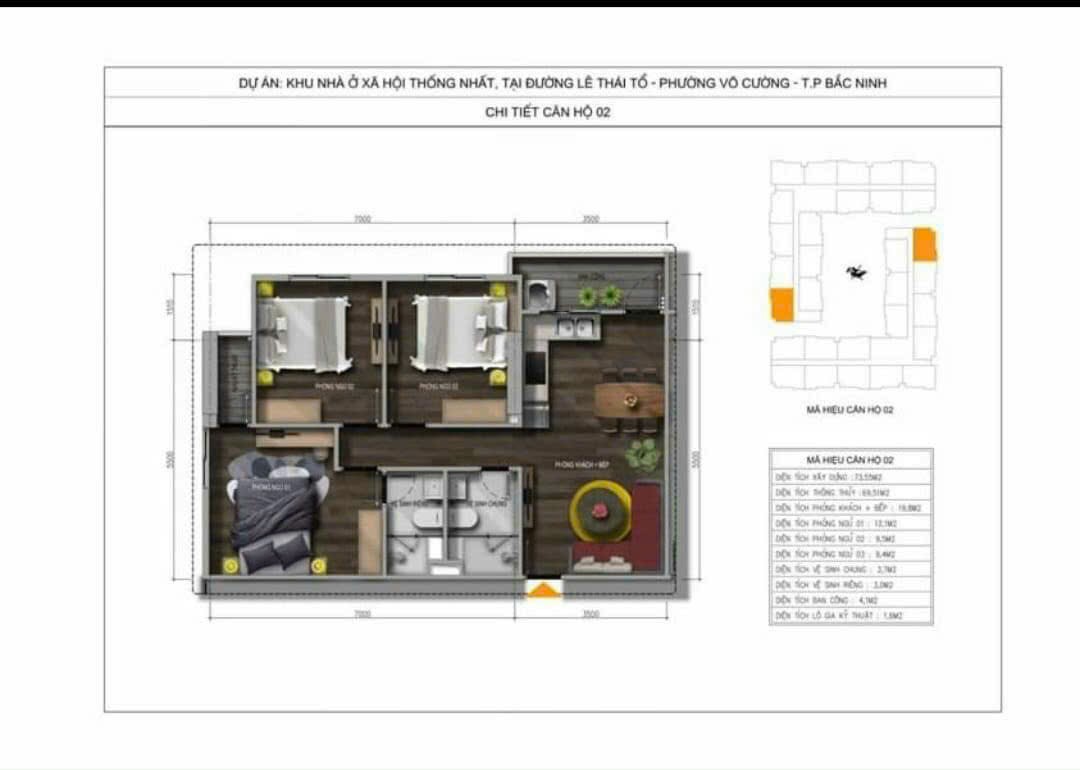Image resolution: width=1080 pixels, height=770 pixels.
Task: Click the 'Diện tích phòng khách + bếp' row
Action: pyautogui.click(x=851, y=508)
